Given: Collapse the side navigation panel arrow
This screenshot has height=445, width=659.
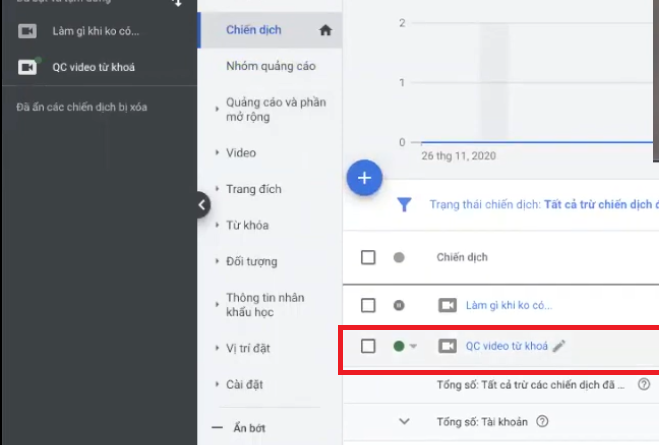Looking at the screenshot, I should pos(202,205).
